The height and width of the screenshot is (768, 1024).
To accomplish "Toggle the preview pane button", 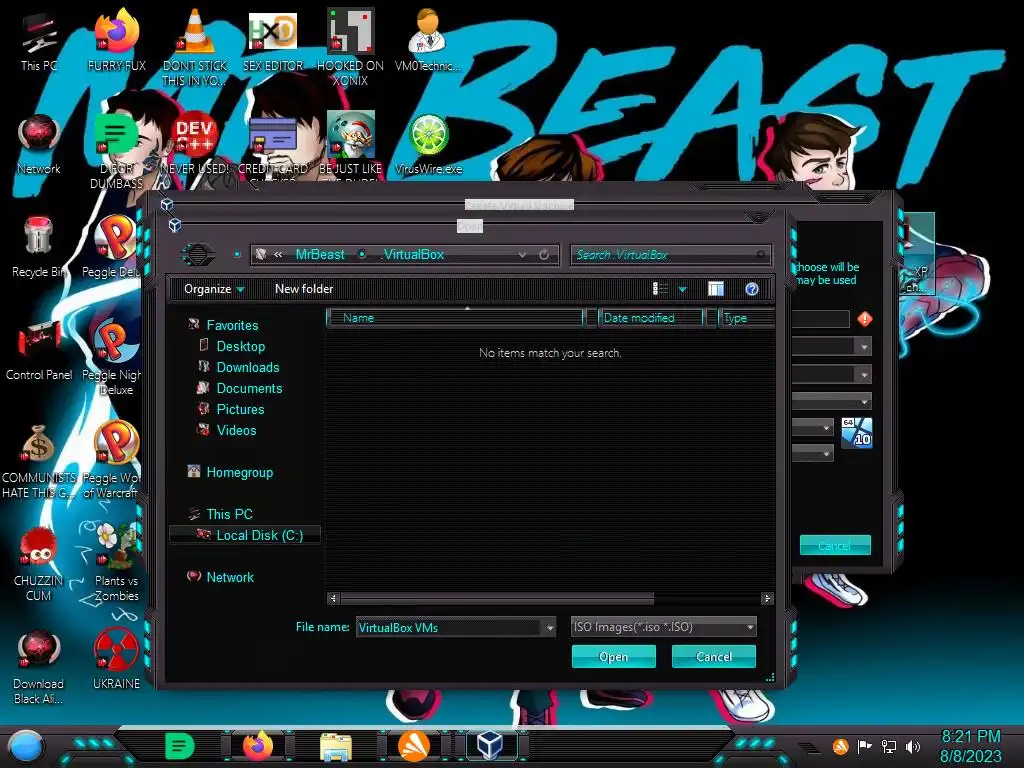I will pos(716,289).
